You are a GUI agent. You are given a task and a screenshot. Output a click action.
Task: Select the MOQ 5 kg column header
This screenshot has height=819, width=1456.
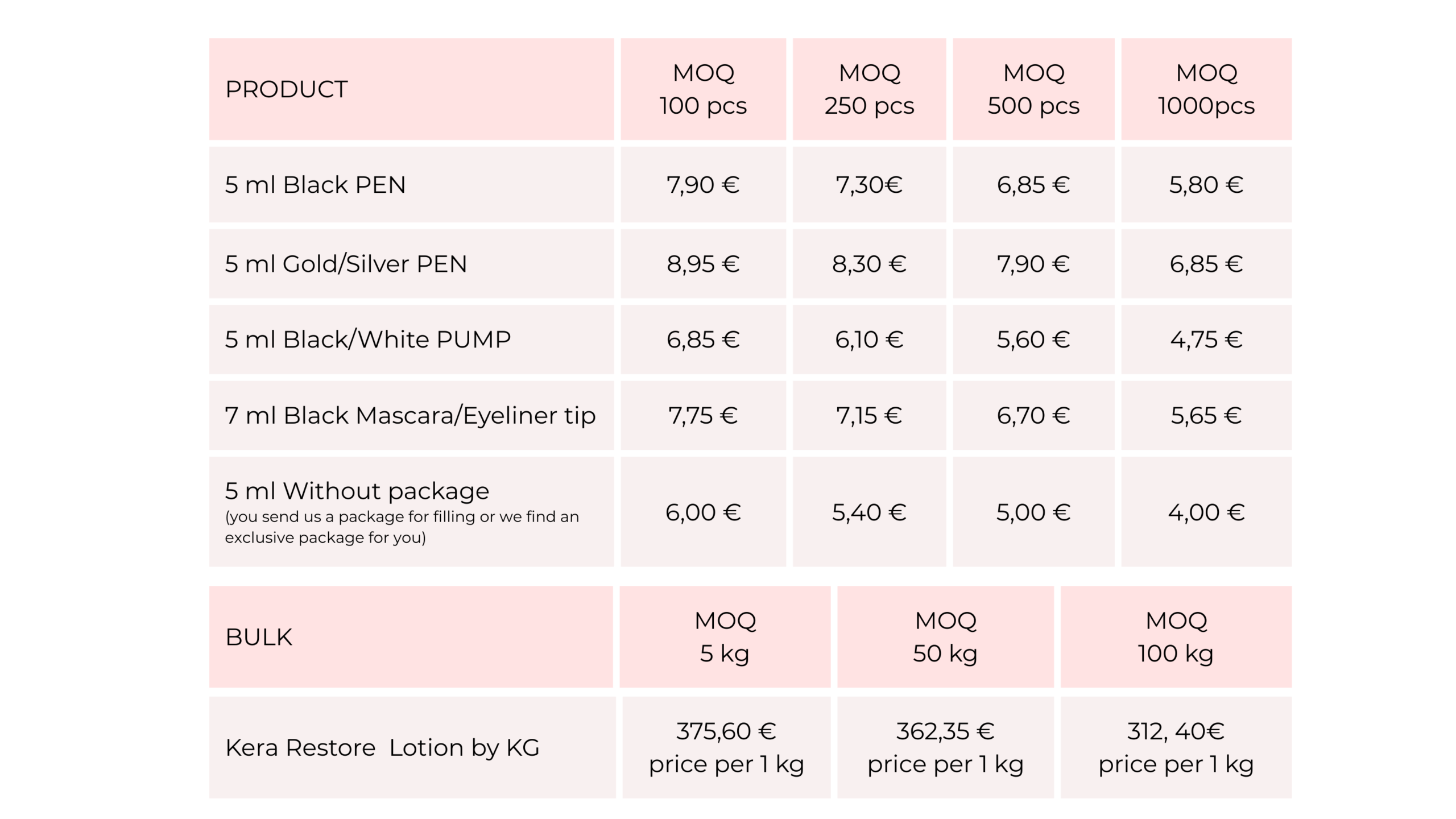(725, 637)
